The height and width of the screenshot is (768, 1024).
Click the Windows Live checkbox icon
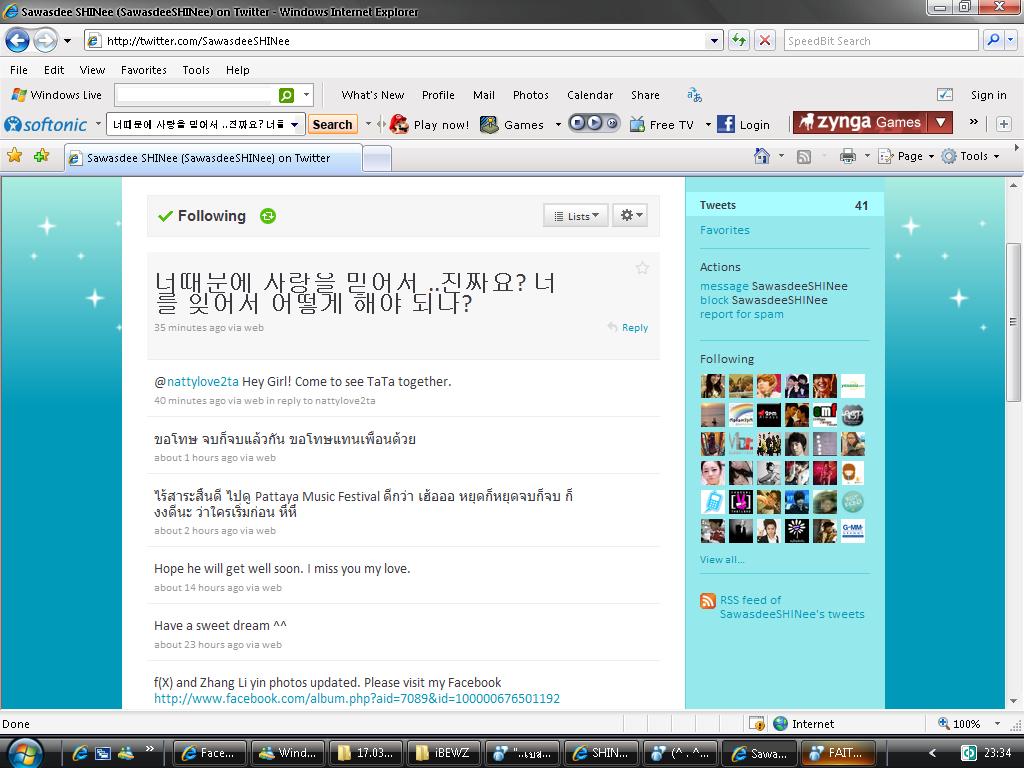[945, 95]
